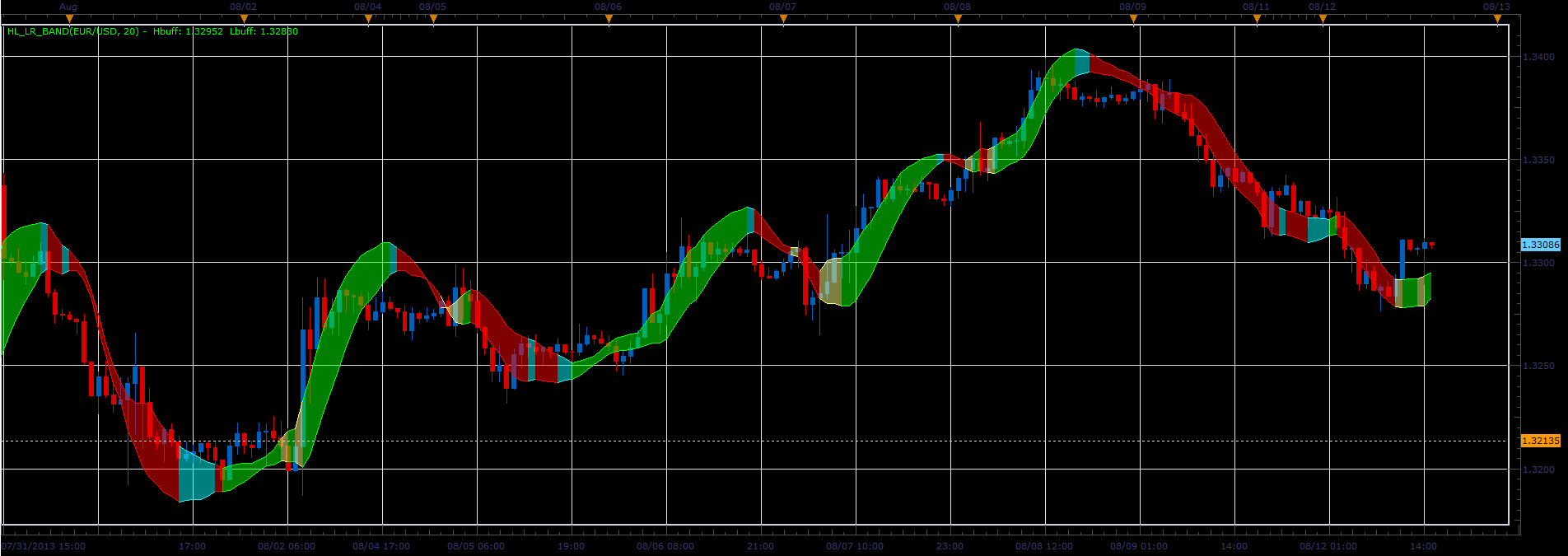Screen dimensions: 1568x556
Task: Click the 08/12 01:00 time axis label
Action: coord(1328,546)
